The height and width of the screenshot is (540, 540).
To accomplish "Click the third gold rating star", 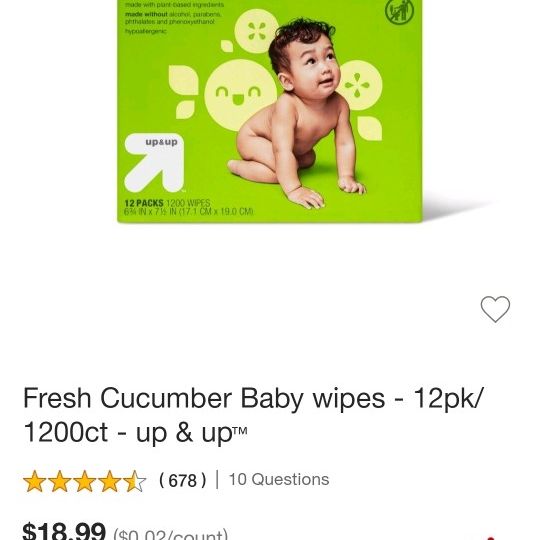I will (84, 481).
